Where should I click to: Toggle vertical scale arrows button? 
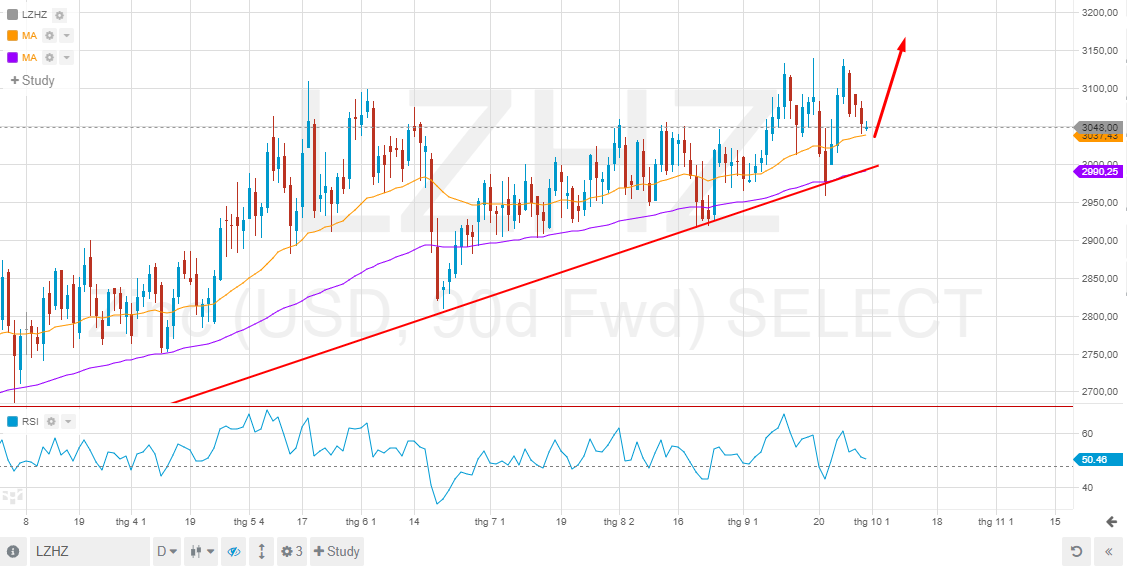click(x=262, y=552)
